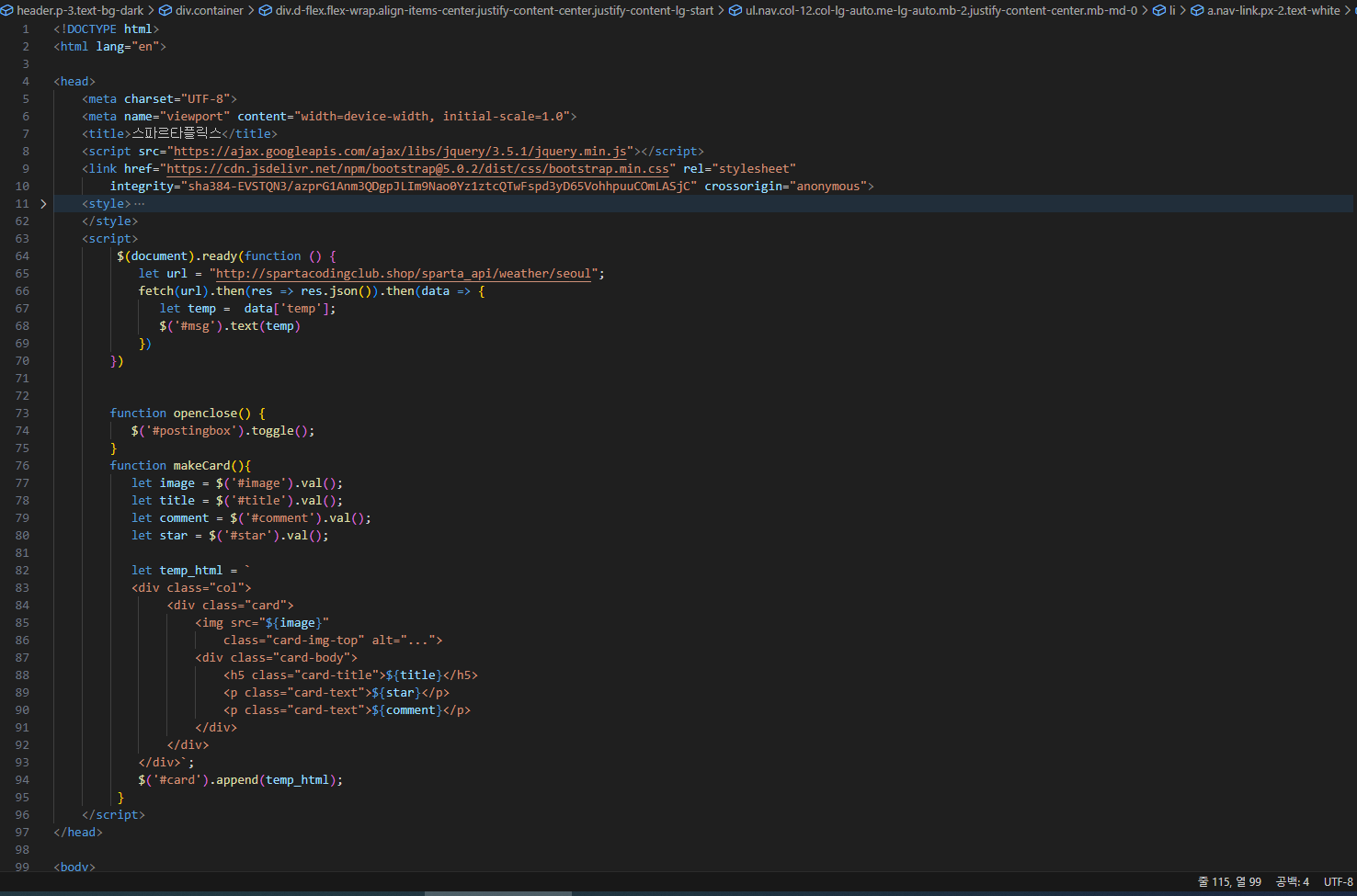The image size is (1357, 896).
Task: Click the ${star} template expression
Action: pyautogui.click(x=397, y=693)
